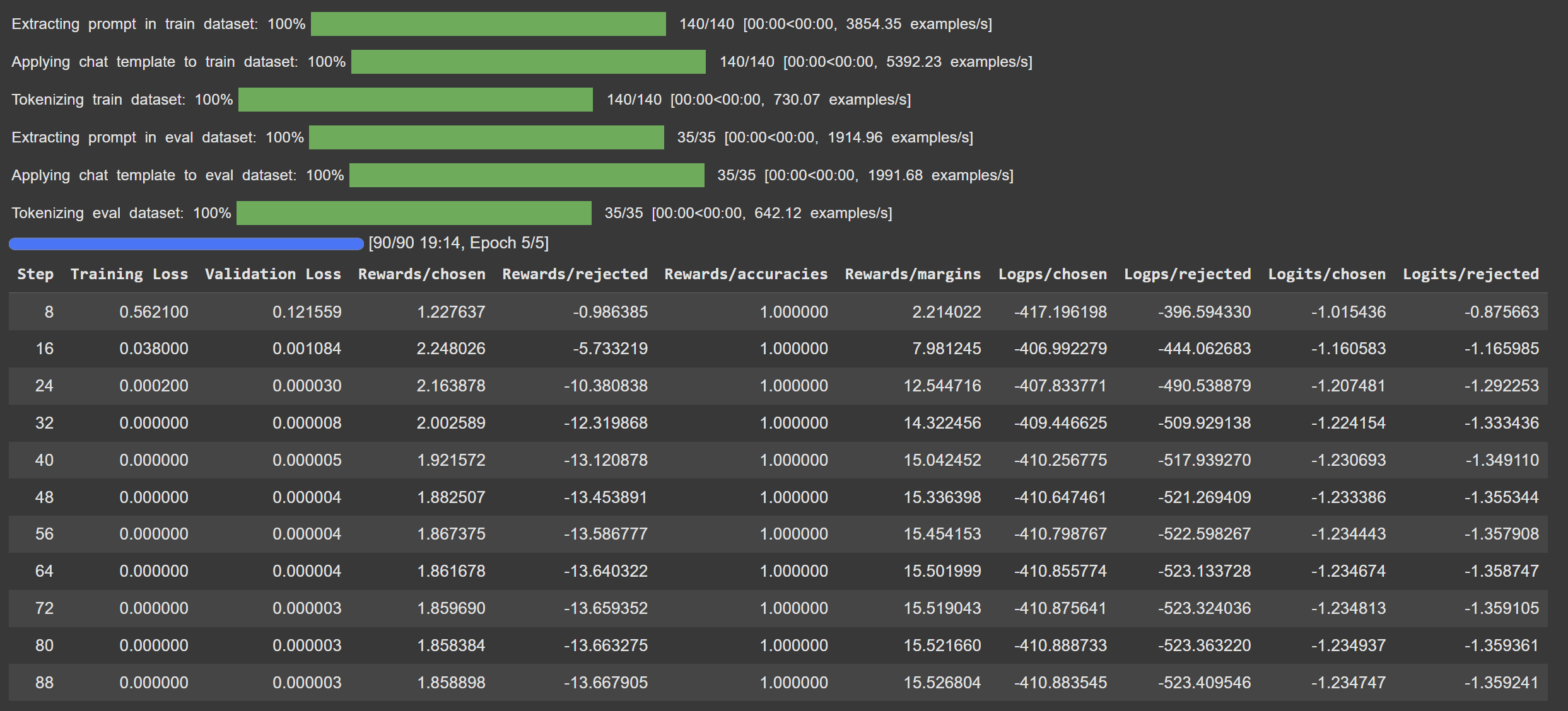Click the step 88 row's rewards/margins value
This screenshot has width=1568, height=711.
(x=942, y=683)
